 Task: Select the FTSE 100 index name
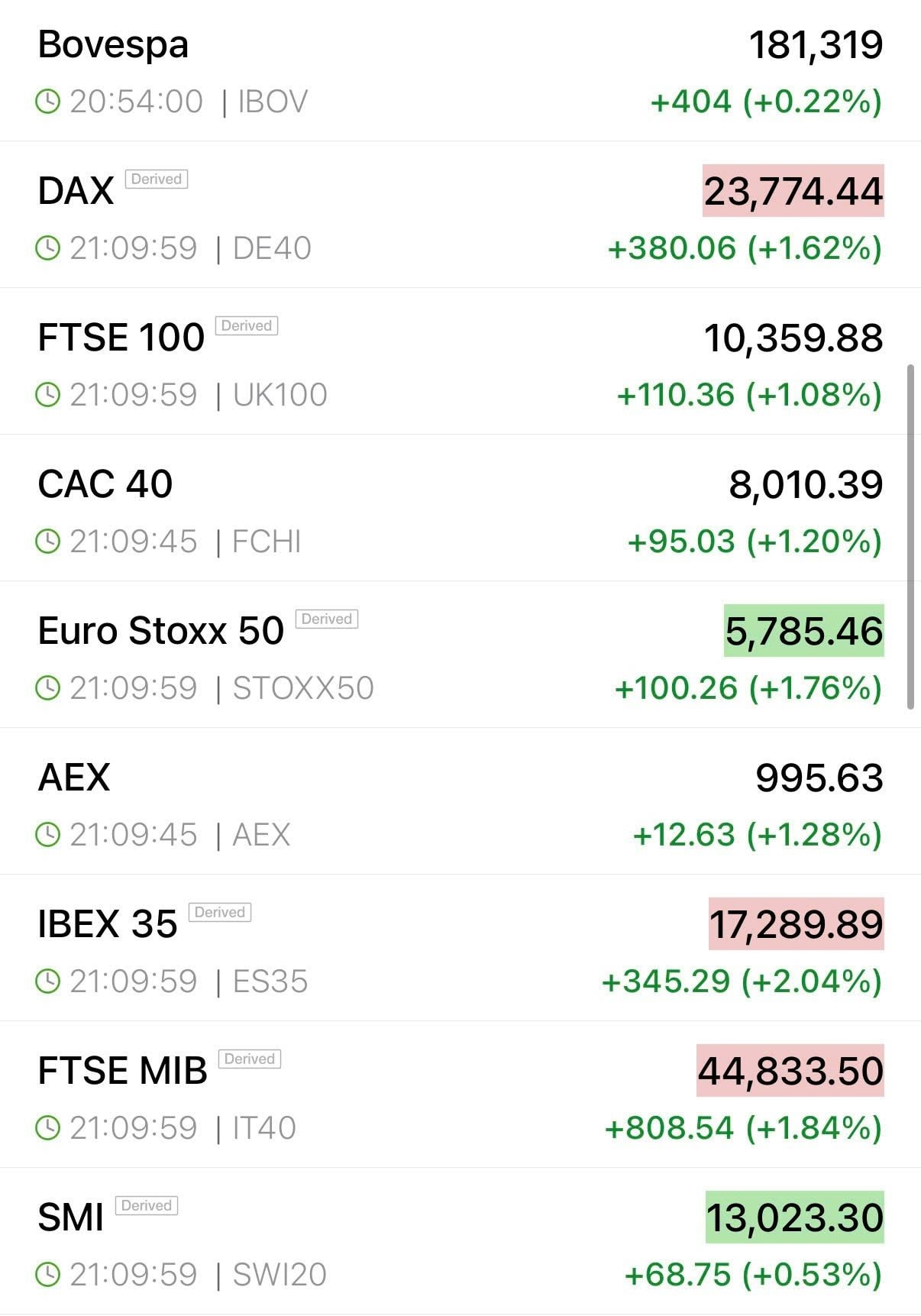(x=121, y=338)
